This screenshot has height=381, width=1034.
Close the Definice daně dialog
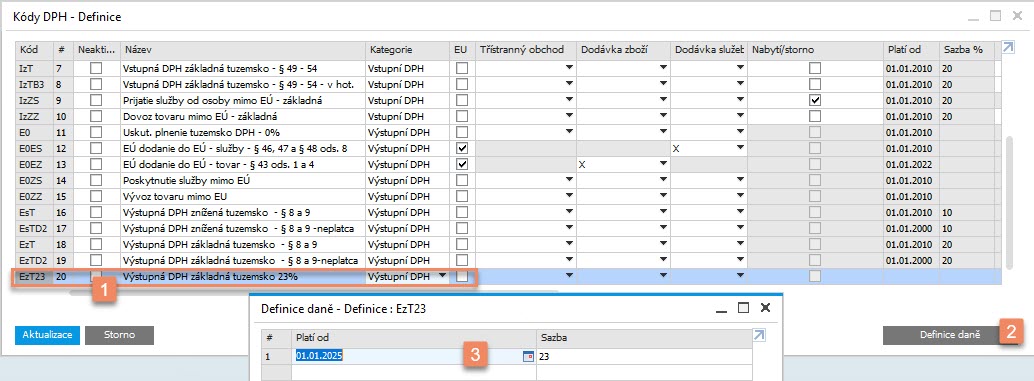[765, 308]
